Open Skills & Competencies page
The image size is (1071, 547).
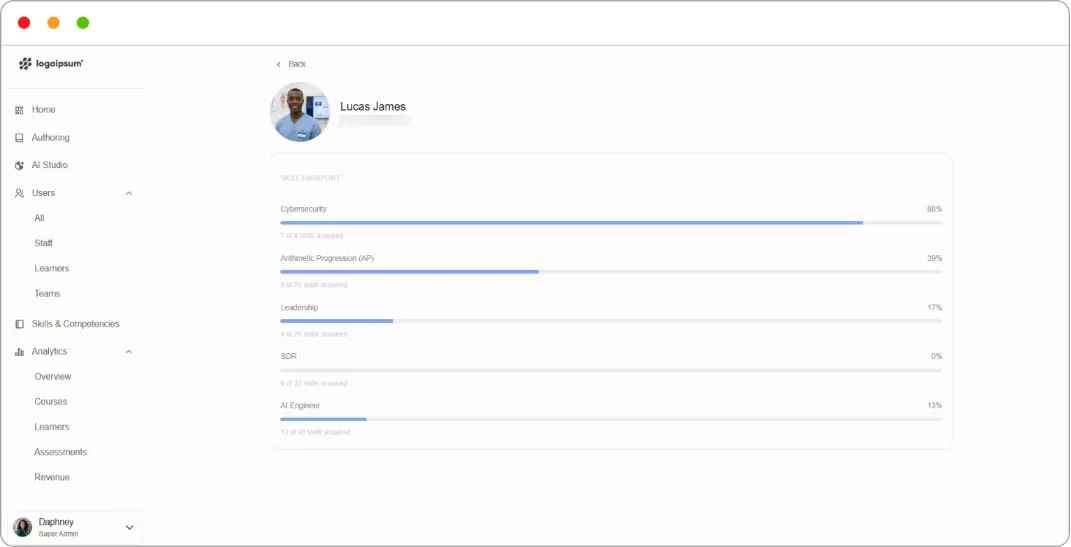76,324
